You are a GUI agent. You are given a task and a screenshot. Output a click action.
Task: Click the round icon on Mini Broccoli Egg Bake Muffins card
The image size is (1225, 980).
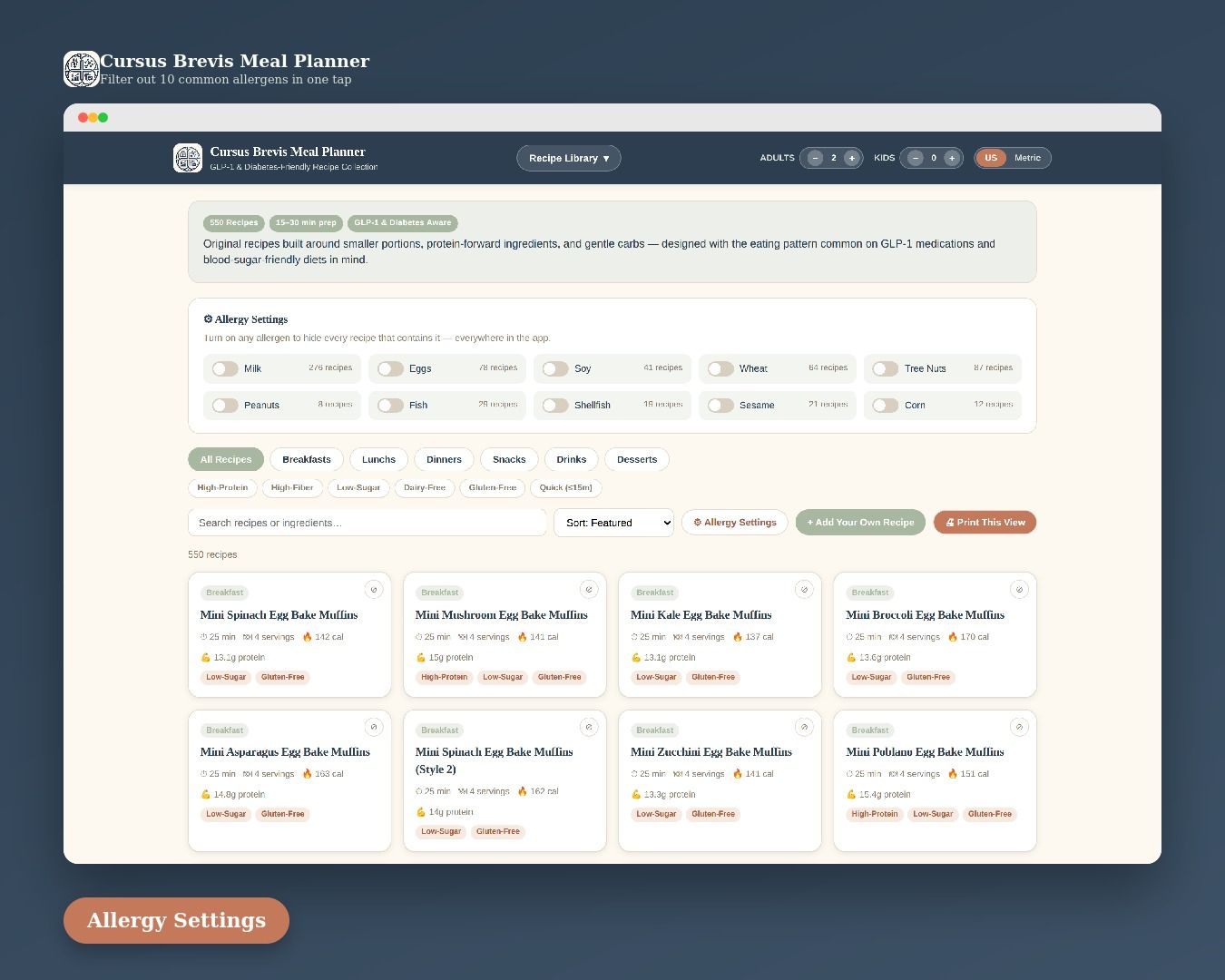click(x=1018, y=590)
